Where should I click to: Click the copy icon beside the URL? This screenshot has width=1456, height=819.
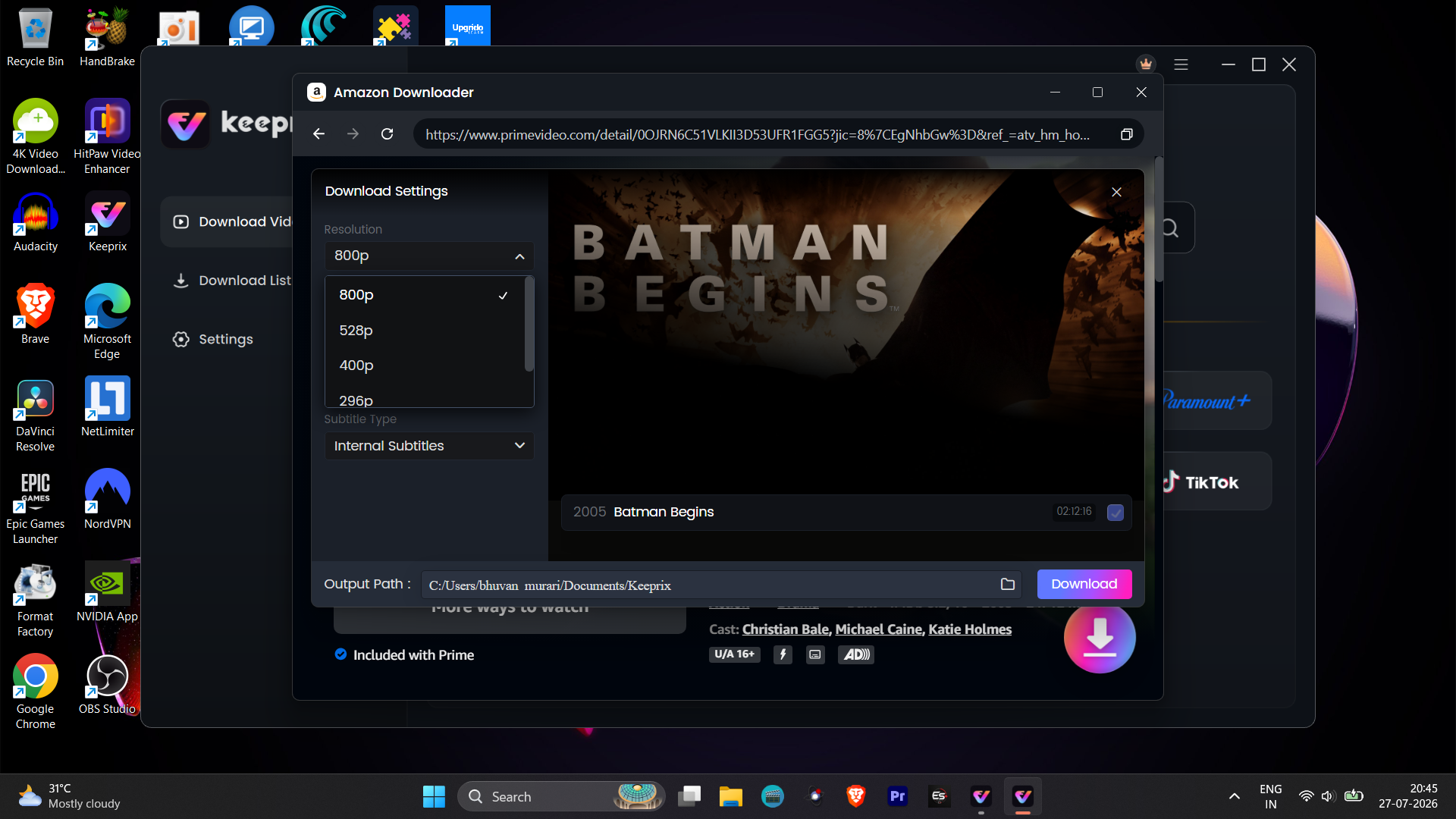point(1126,134)
